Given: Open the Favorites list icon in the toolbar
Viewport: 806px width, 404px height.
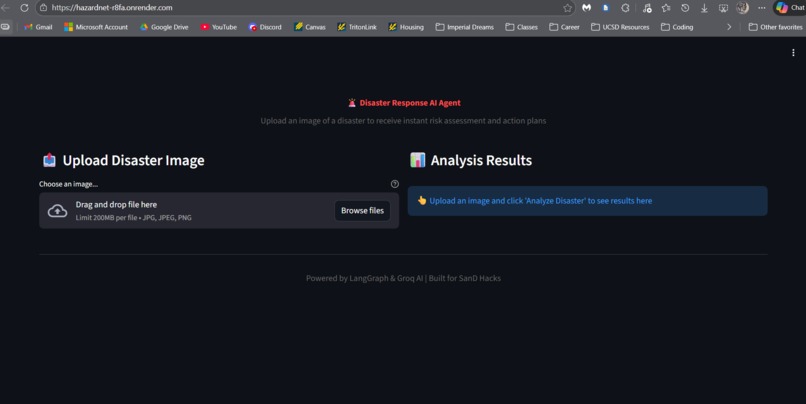Looking at the screenshot, I should coord(666,8).
